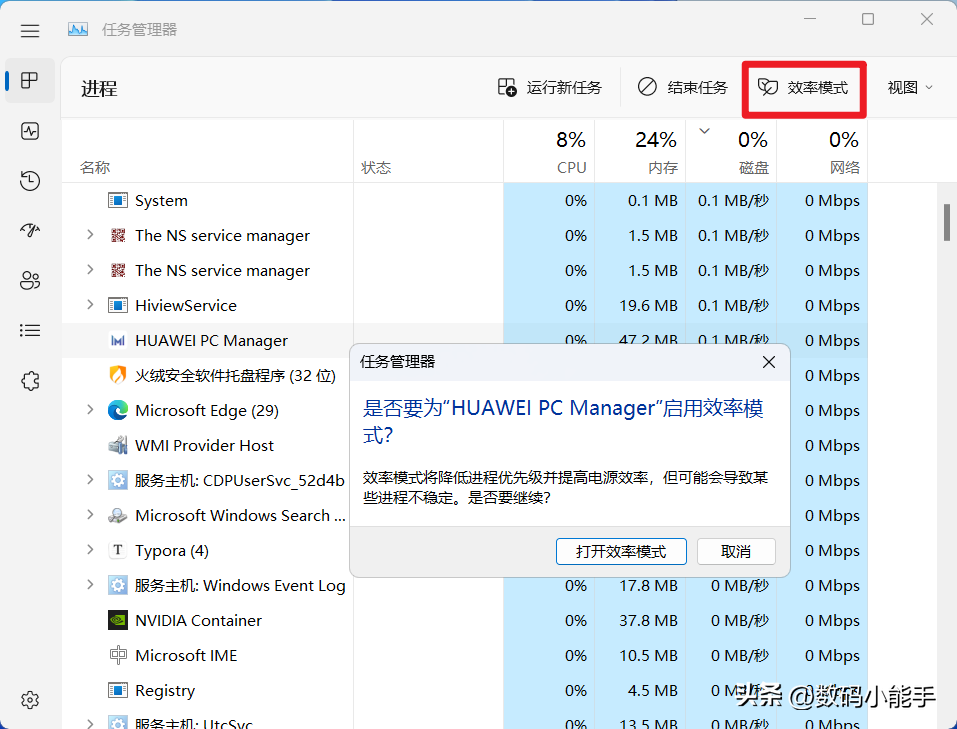Open the Users page in sidebar
Screen dimensions: 957x729
[30, 281]
